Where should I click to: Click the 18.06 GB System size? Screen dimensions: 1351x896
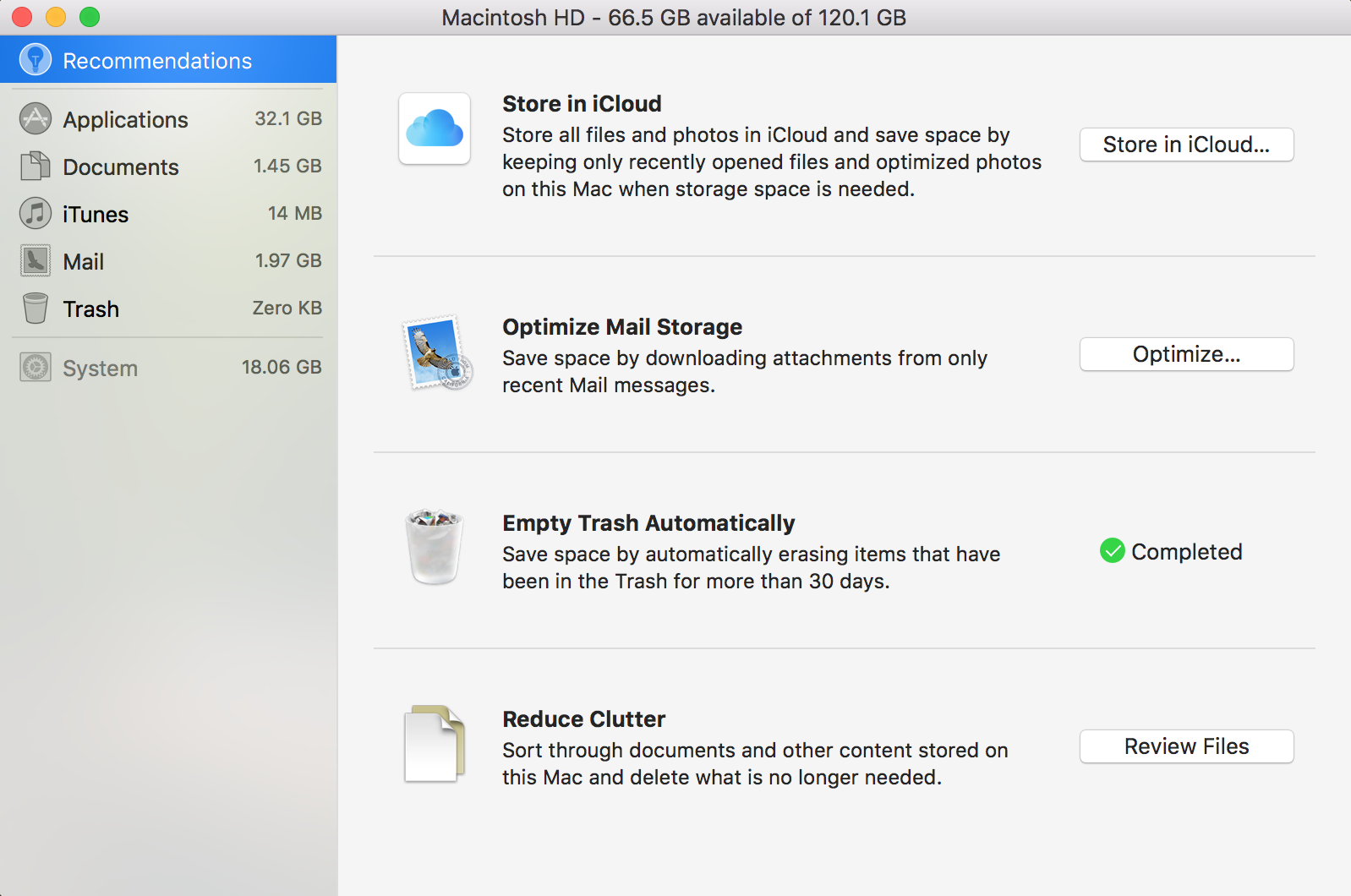(282, 367)
